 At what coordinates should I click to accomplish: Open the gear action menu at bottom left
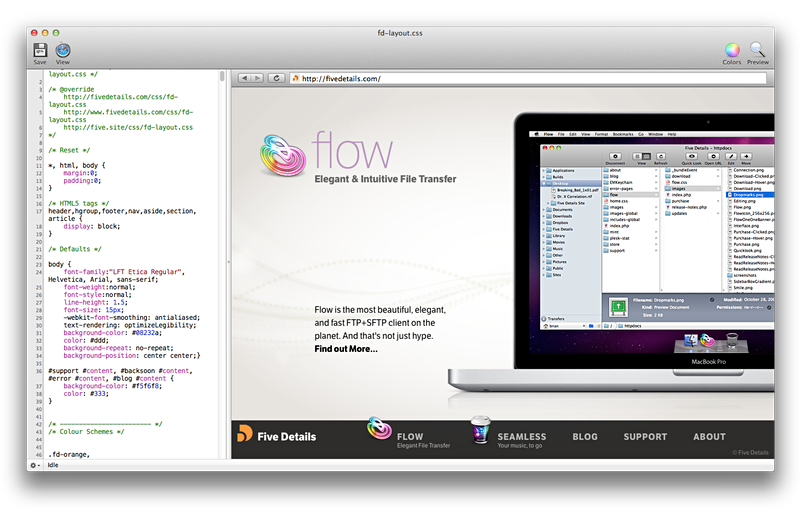click(x=35, y=465)
